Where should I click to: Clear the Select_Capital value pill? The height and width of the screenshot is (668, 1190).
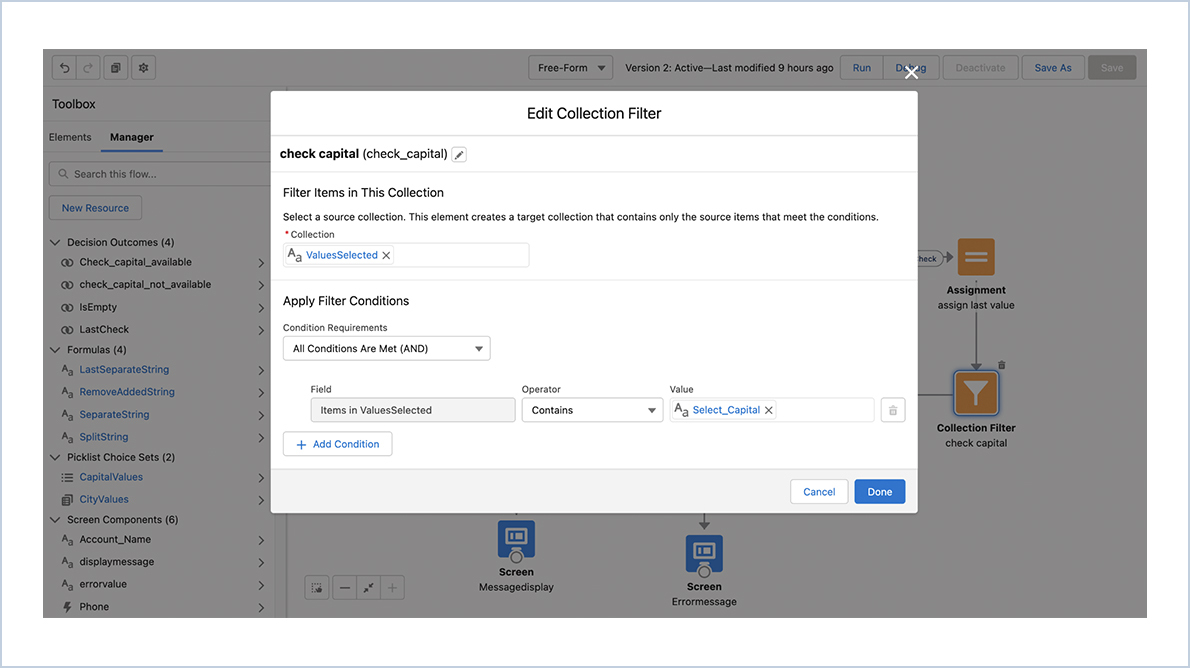[x=769, y=410]
